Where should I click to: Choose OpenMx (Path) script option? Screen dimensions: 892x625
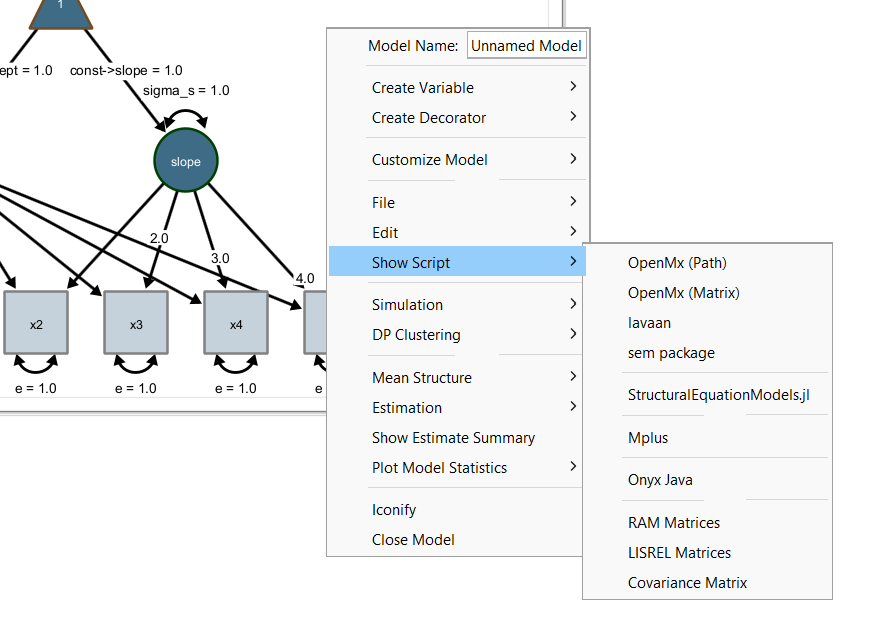click(x=677, y=263)
